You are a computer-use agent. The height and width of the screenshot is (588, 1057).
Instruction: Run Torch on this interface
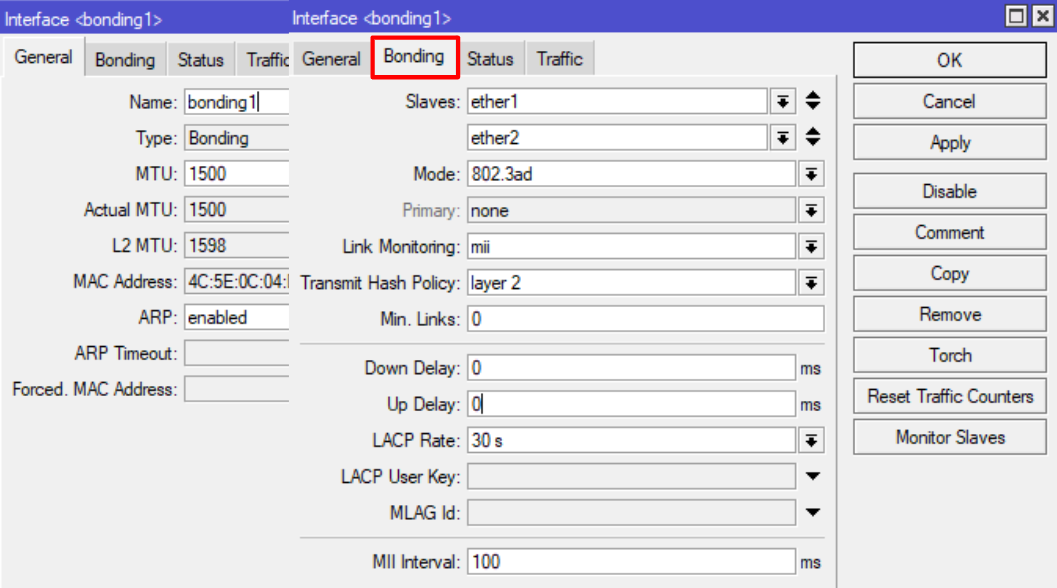948,355
